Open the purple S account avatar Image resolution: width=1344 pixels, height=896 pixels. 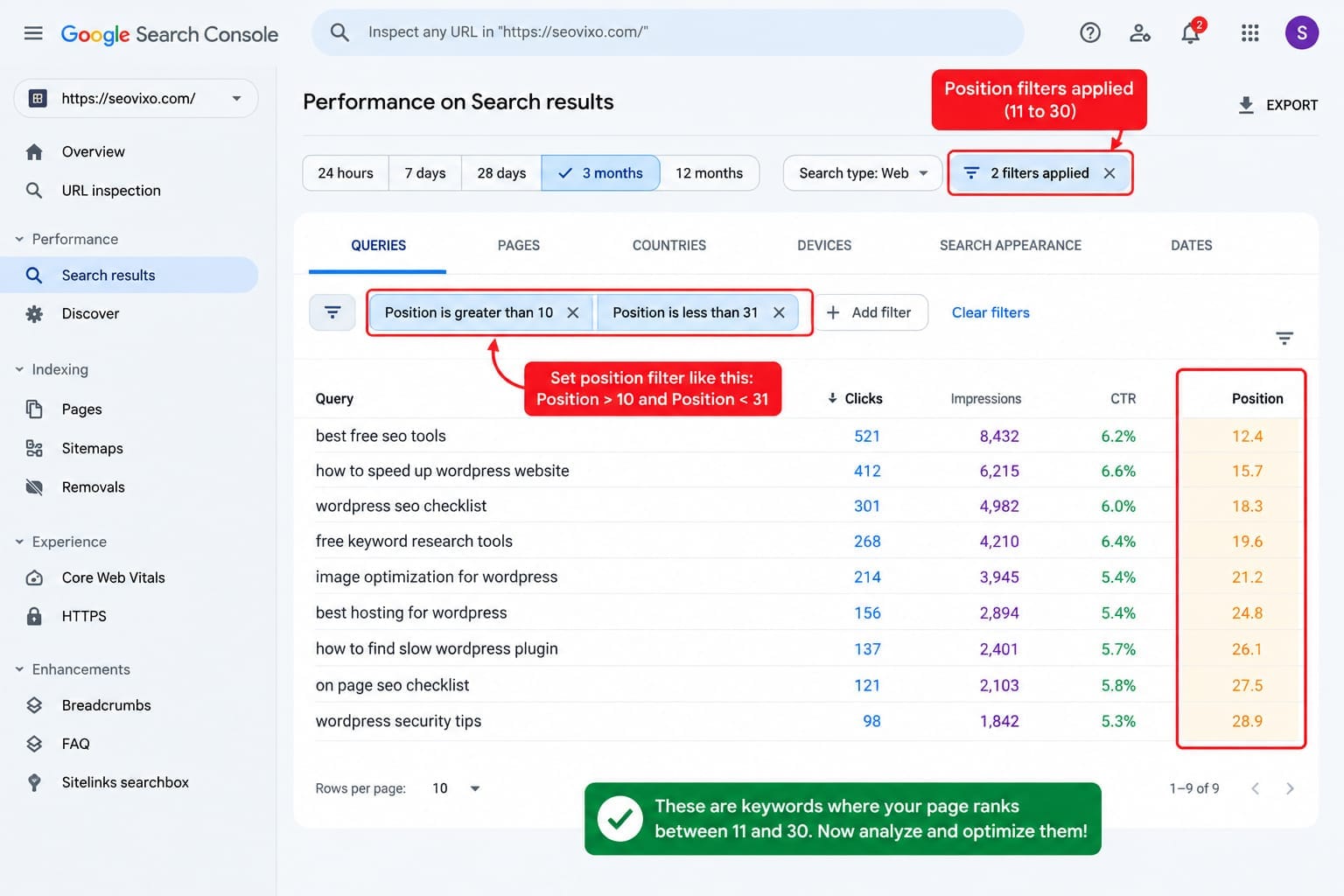coord(1302,33)
